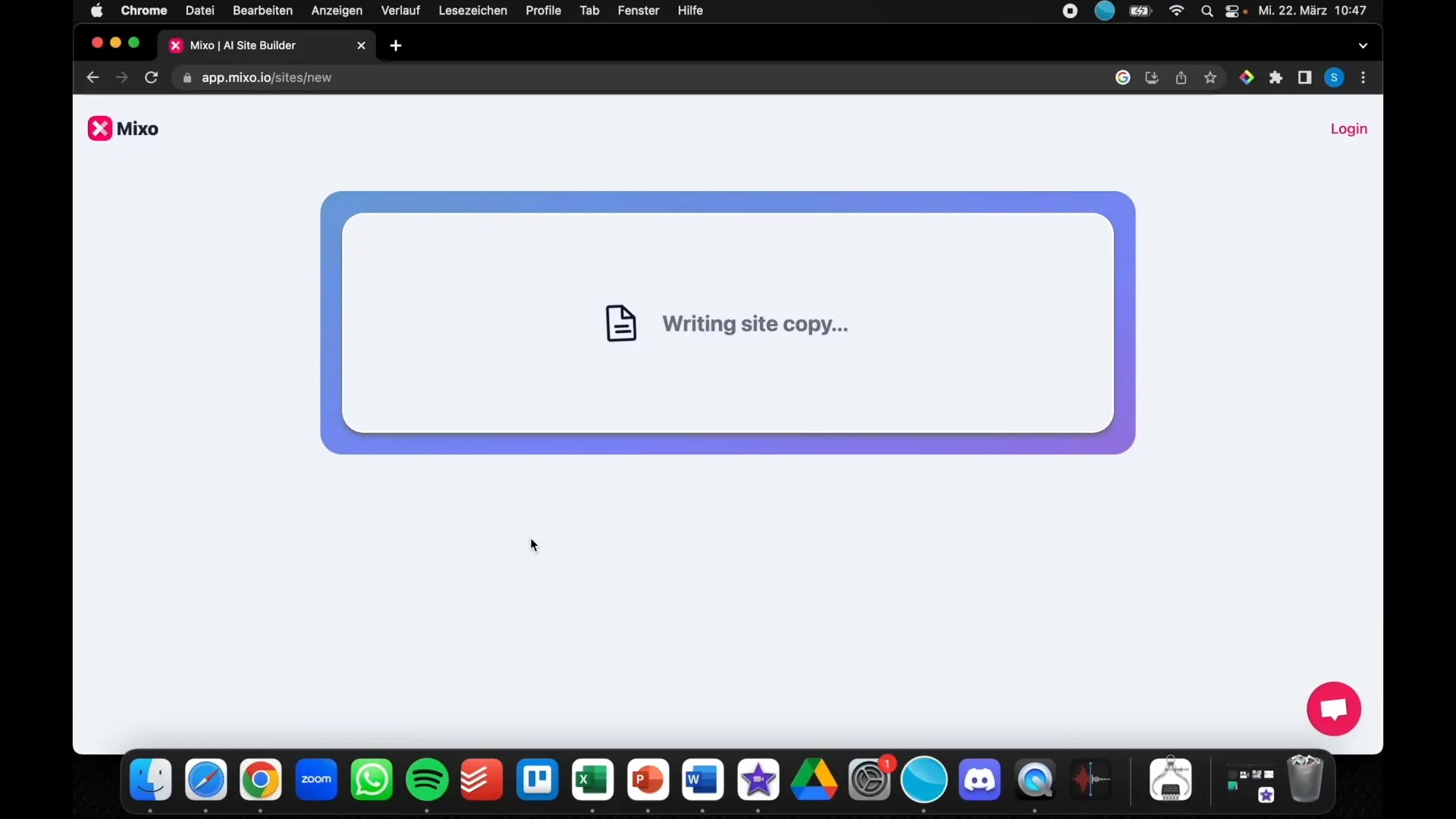Open the Extensions puzzle menu
Viewport: 1456px width, 819px height.
click(1276, 77)
